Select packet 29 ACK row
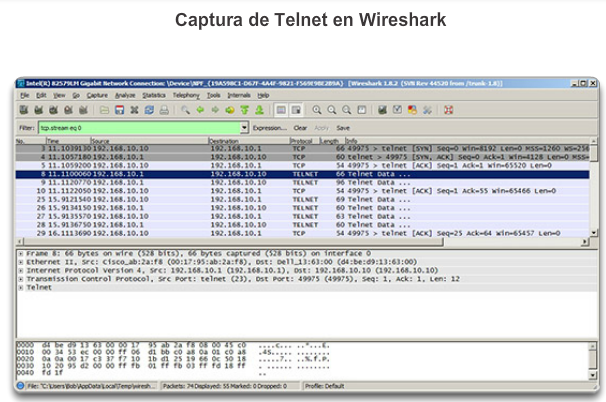606x402 pixels. [x=302, y=233]
